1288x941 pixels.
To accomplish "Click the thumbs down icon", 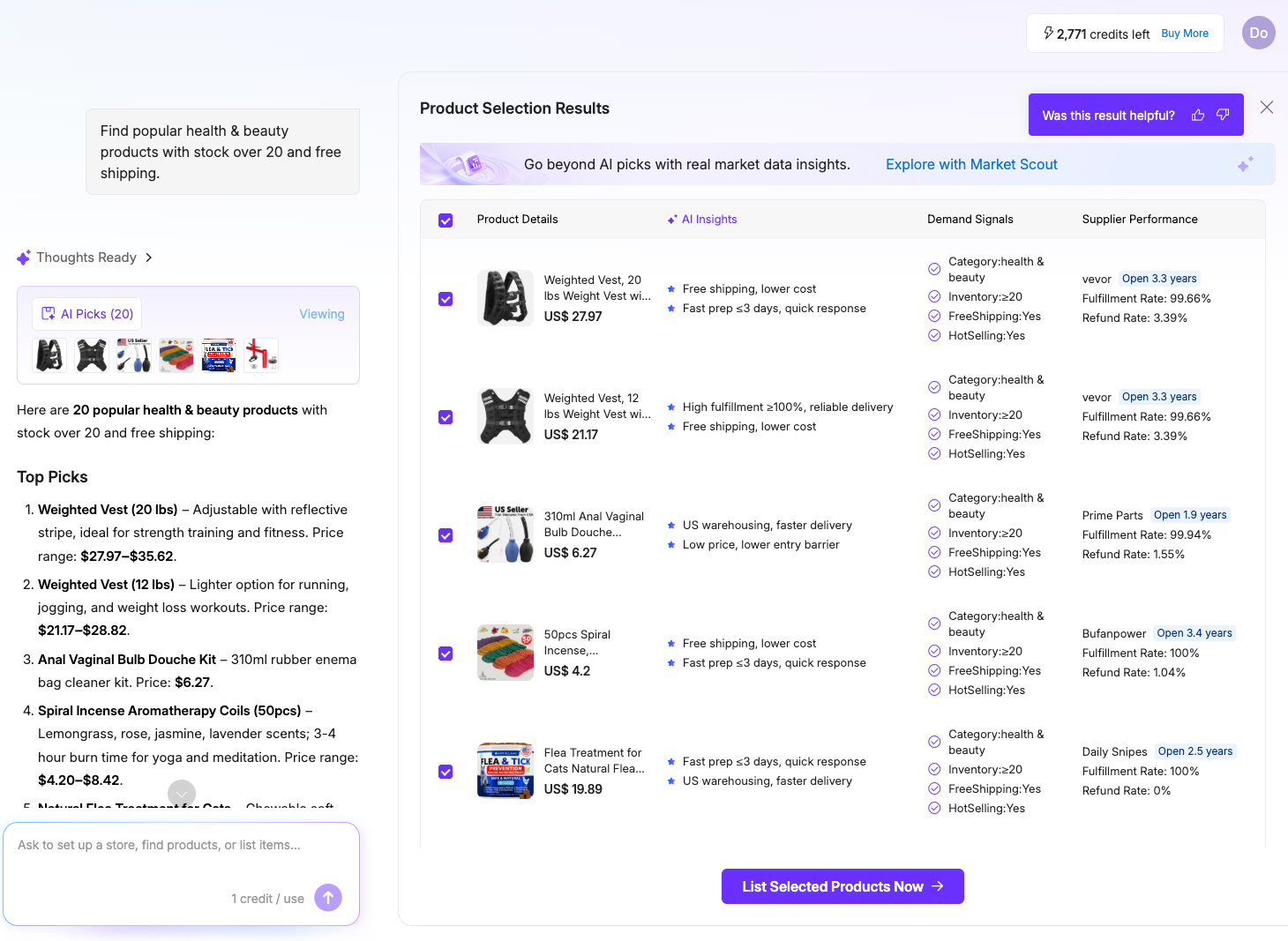I will coord(1223,115).
